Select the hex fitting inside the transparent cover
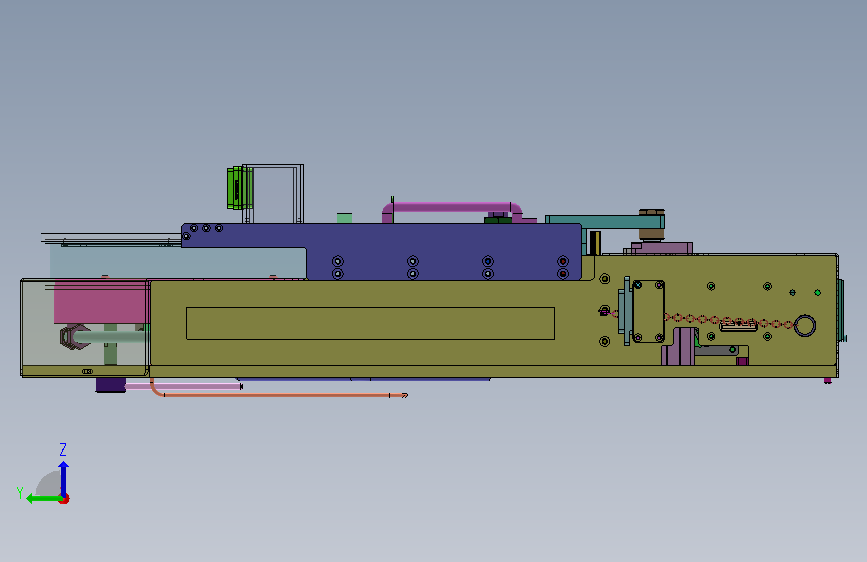This screenshot has width=867, height=562. pyautogui.click(x=74, y=336)
